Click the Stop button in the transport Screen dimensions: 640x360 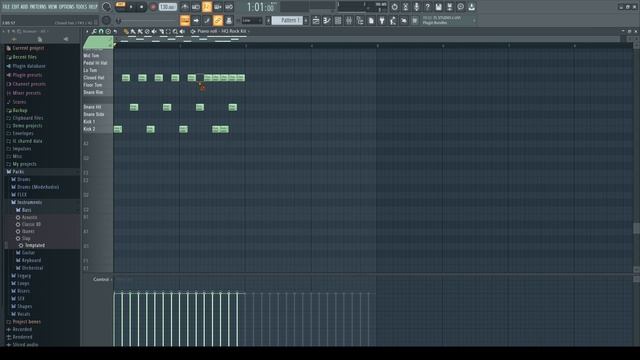(x=142, y=7)
